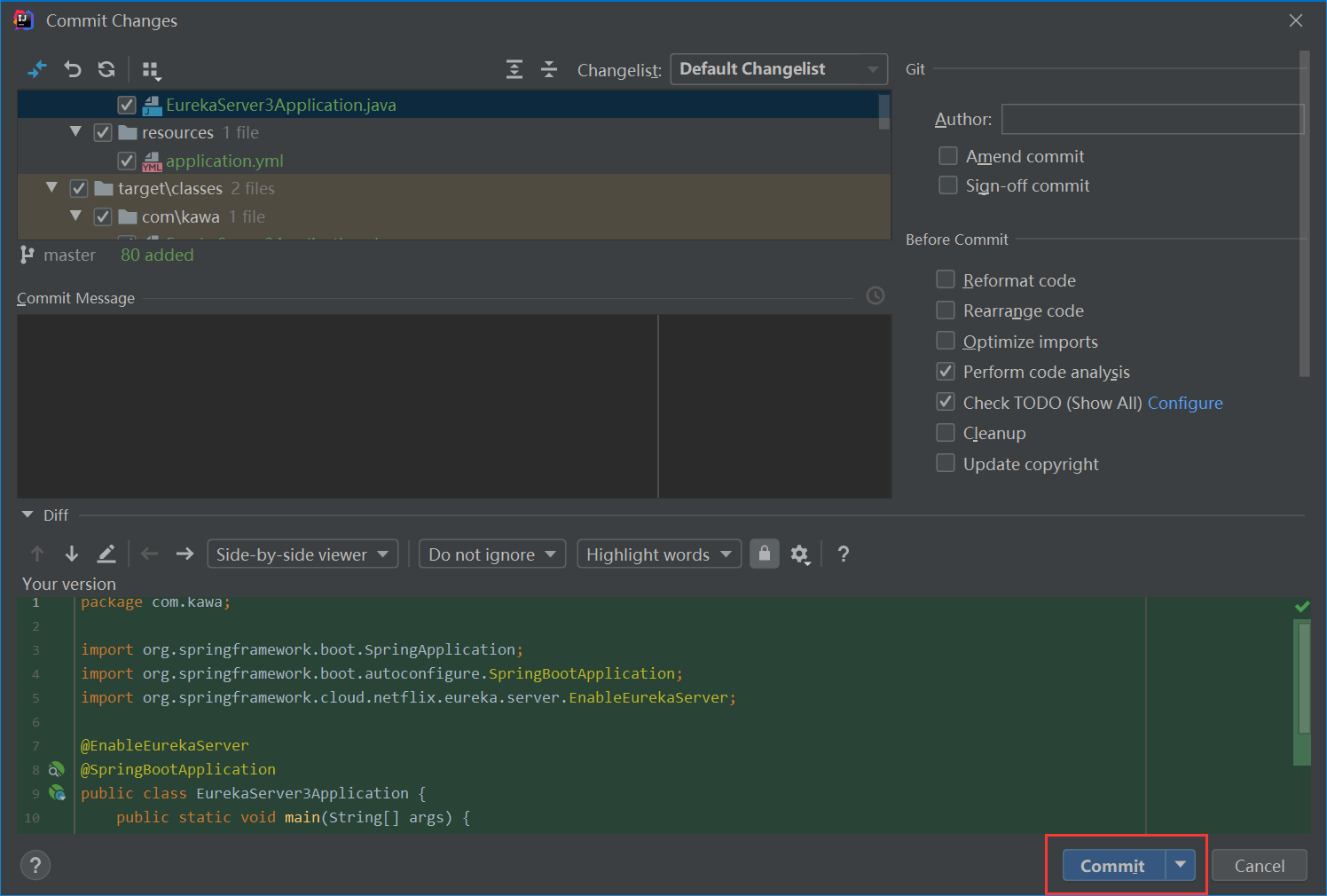The image size is (1327, 896).
Task: Click into the Author input field
Action: (1152, 119)
